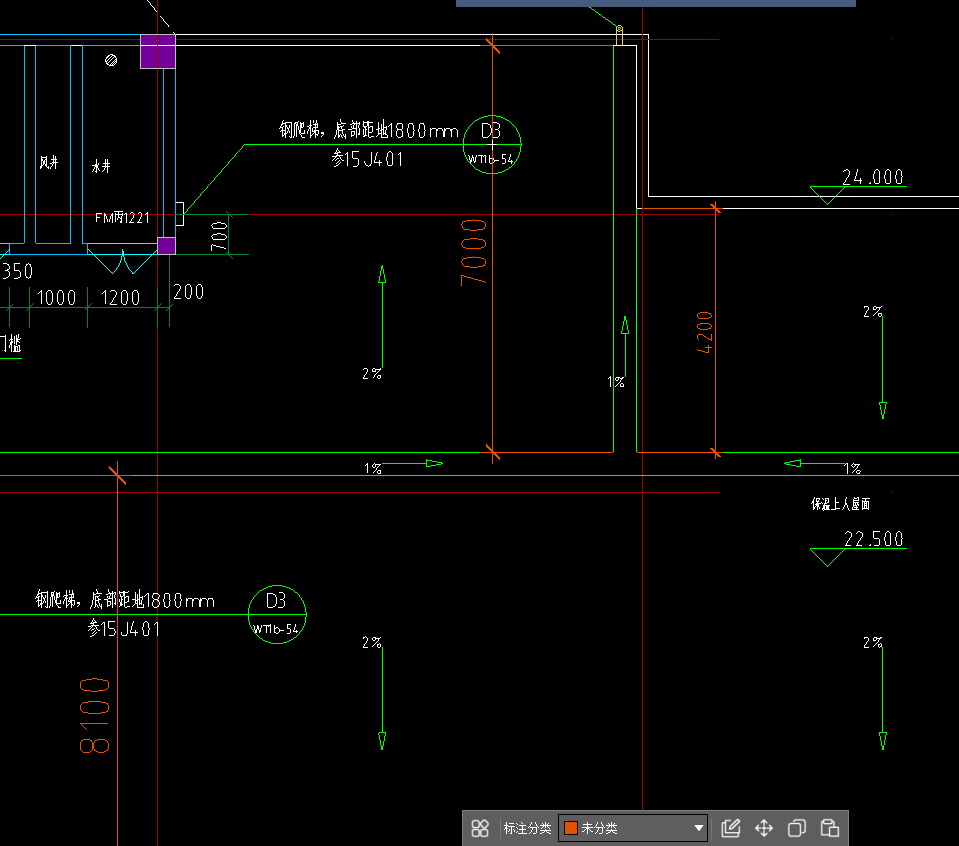Select the orange 8100 dimension text
This screenshot has width=959, height=846.
tap(94, 715)
